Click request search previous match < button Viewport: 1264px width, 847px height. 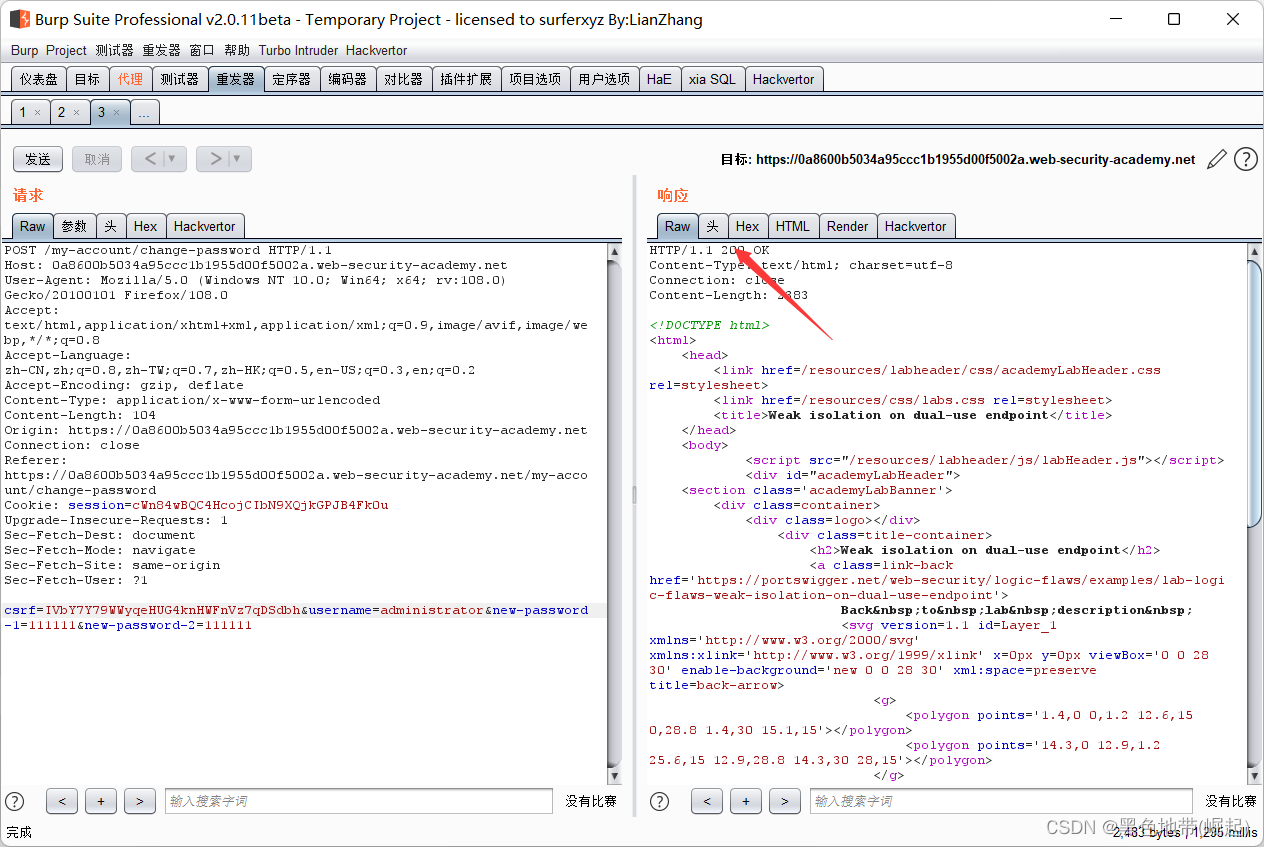pyautogui.click(x=62, y=801)
